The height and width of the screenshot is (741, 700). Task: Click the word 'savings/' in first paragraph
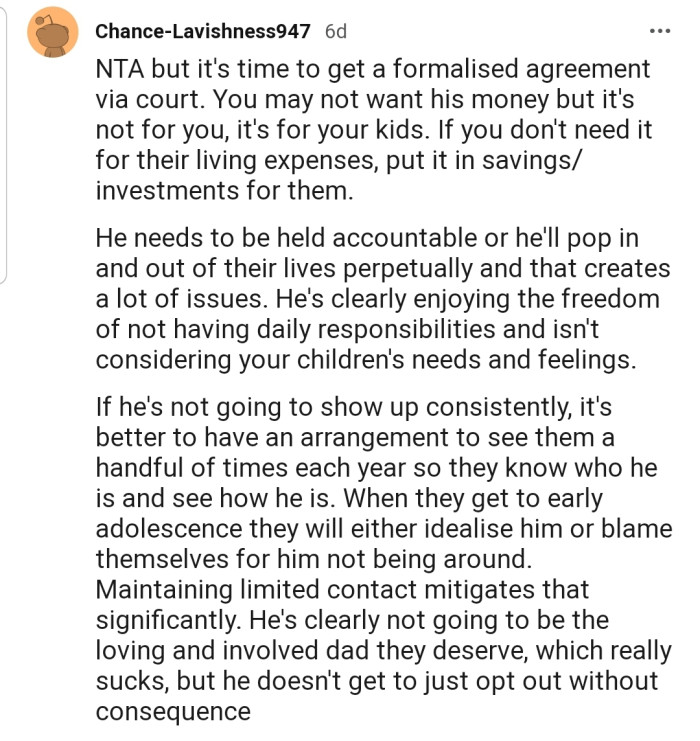[530, 161]
